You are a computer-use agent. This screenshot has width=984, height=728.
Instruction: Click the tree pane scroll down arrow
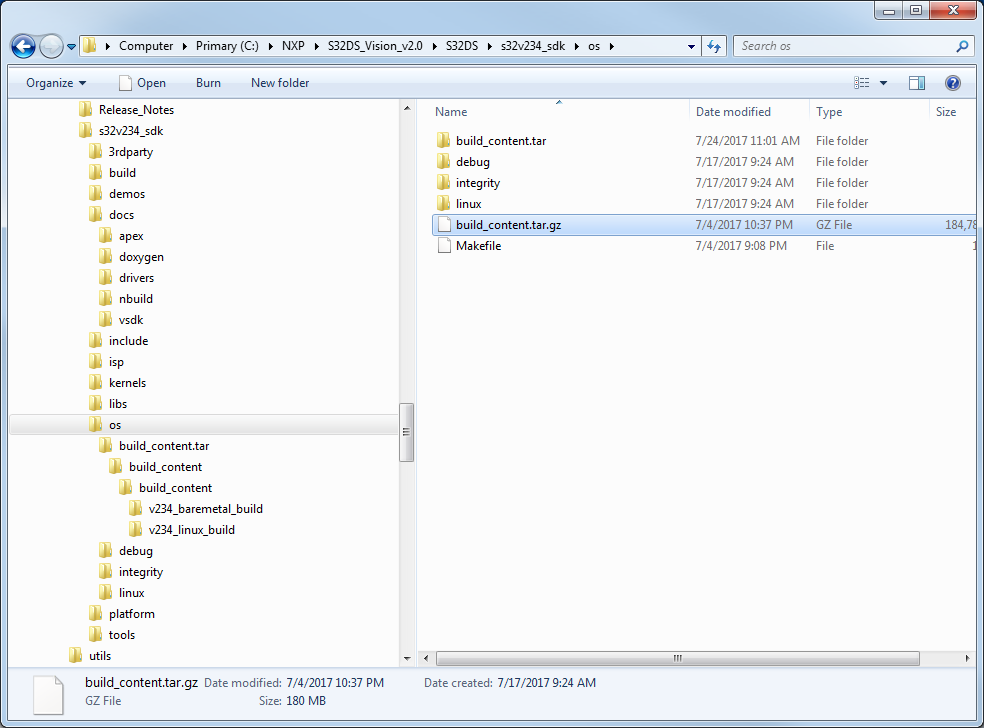coord(407,658)
